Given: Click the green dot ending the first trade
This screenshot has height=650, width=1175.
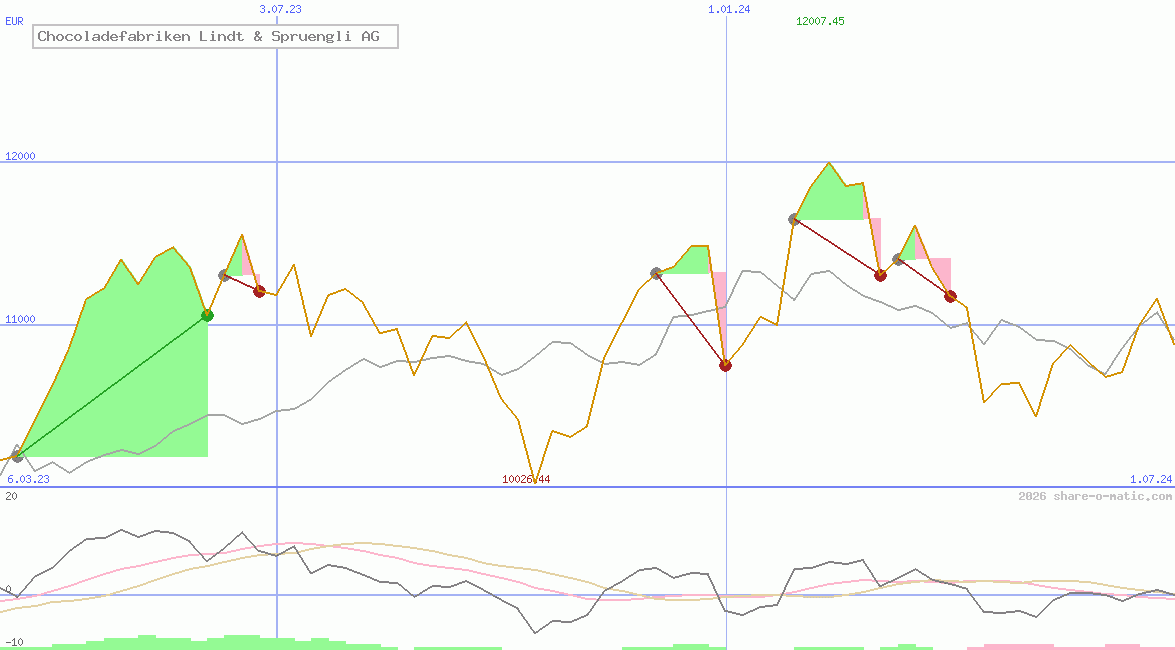Looking at the screenshot, I should pos(207,315).
